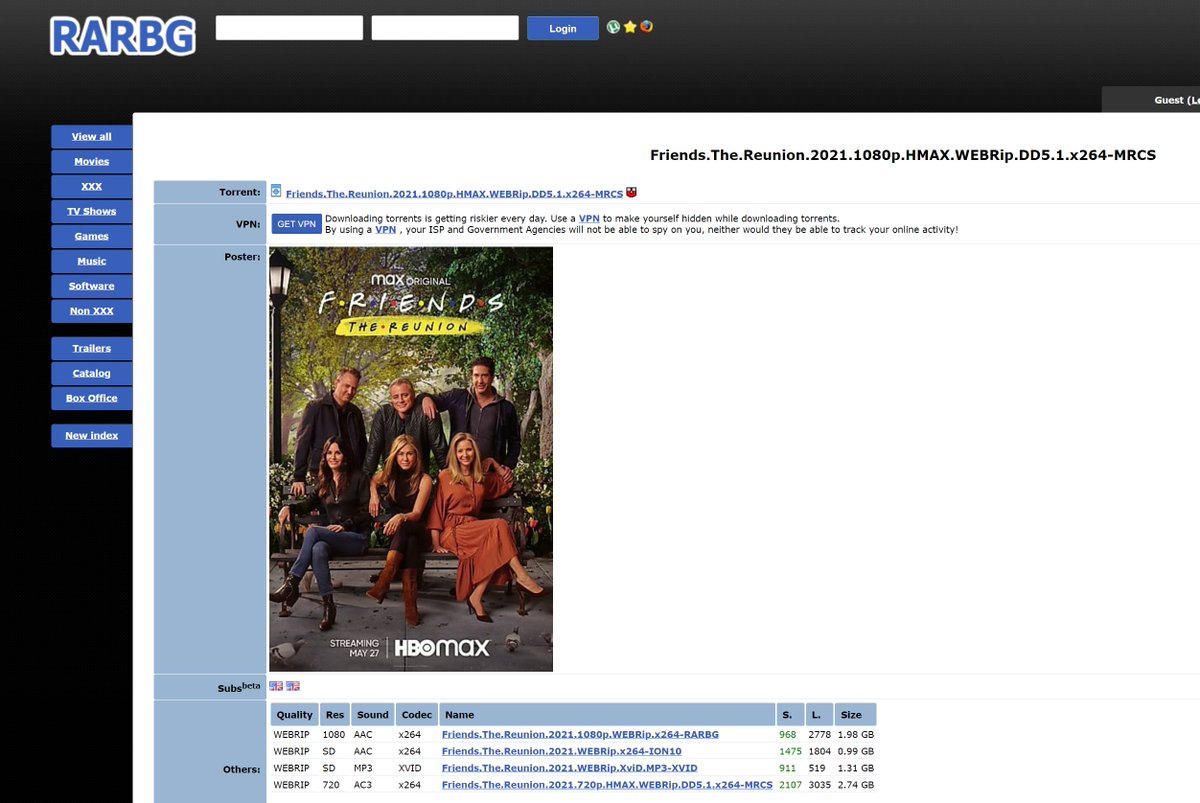Open the 720p HMAX DD5.1 MRCS link
Screen dimensions: 1200x803
click(x=607, y=785)
